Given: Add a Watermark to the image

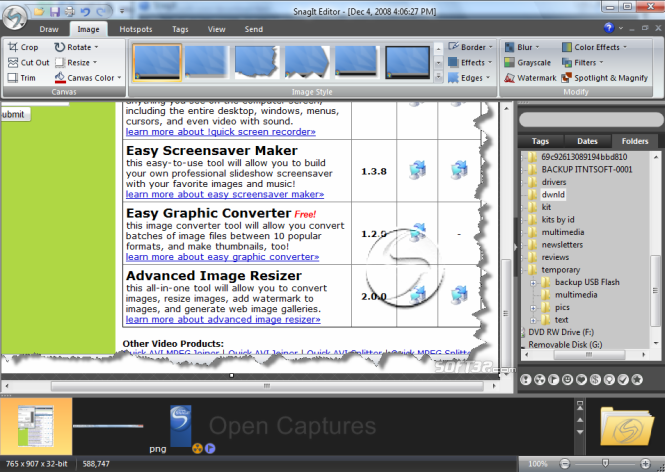Looking at the screenshot, I should 530,78.
